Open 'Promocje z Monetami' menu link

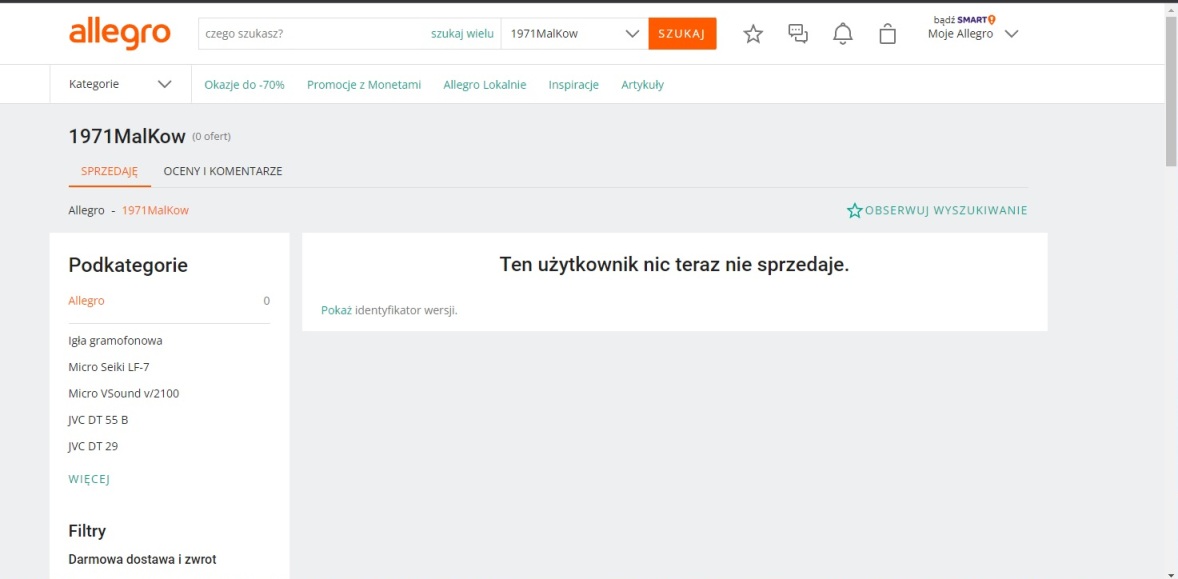(364, 85)
